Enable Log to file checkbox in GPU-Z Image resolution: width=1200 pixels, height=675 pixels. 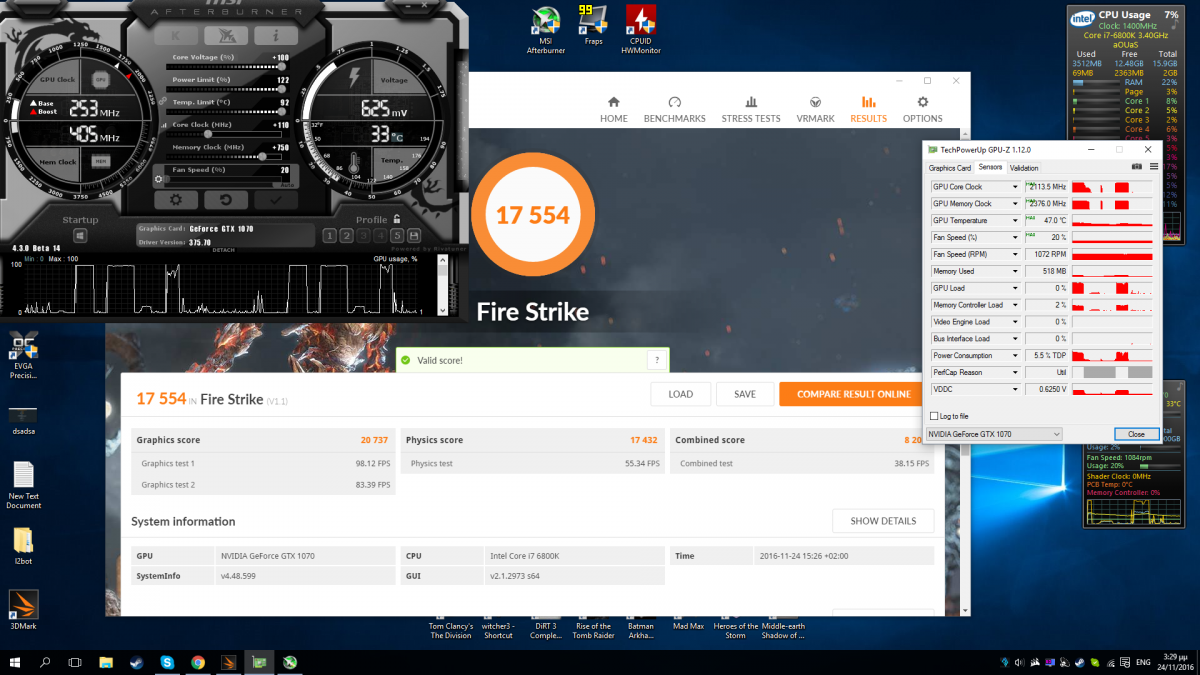[x=935, y=416]
